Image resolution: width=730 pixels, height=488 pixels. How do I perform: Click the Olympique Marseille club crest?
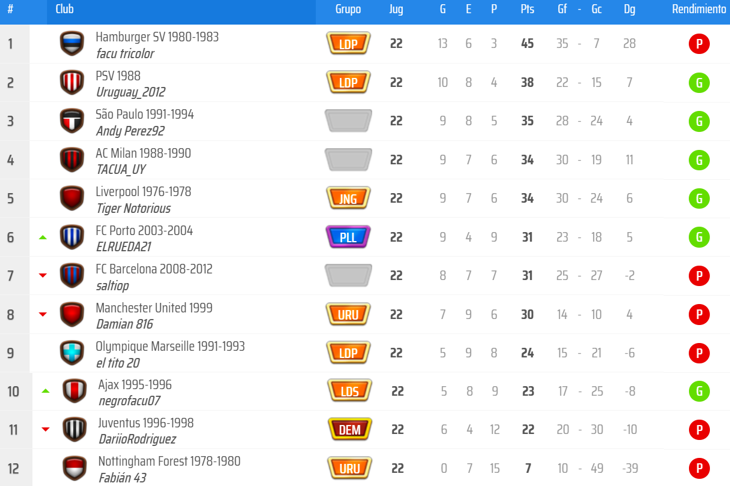(x=72, y=353)
